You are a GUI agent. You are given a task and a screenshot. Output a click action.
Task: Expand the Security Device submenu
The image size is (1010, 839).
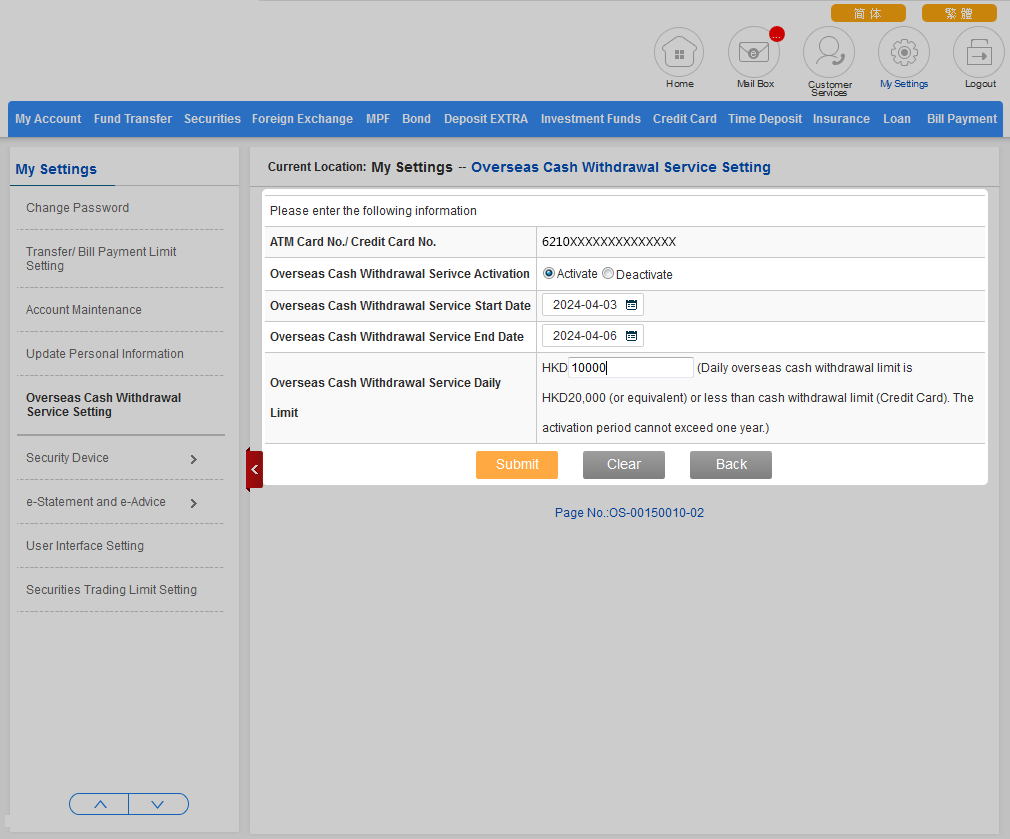click(193, 459)
